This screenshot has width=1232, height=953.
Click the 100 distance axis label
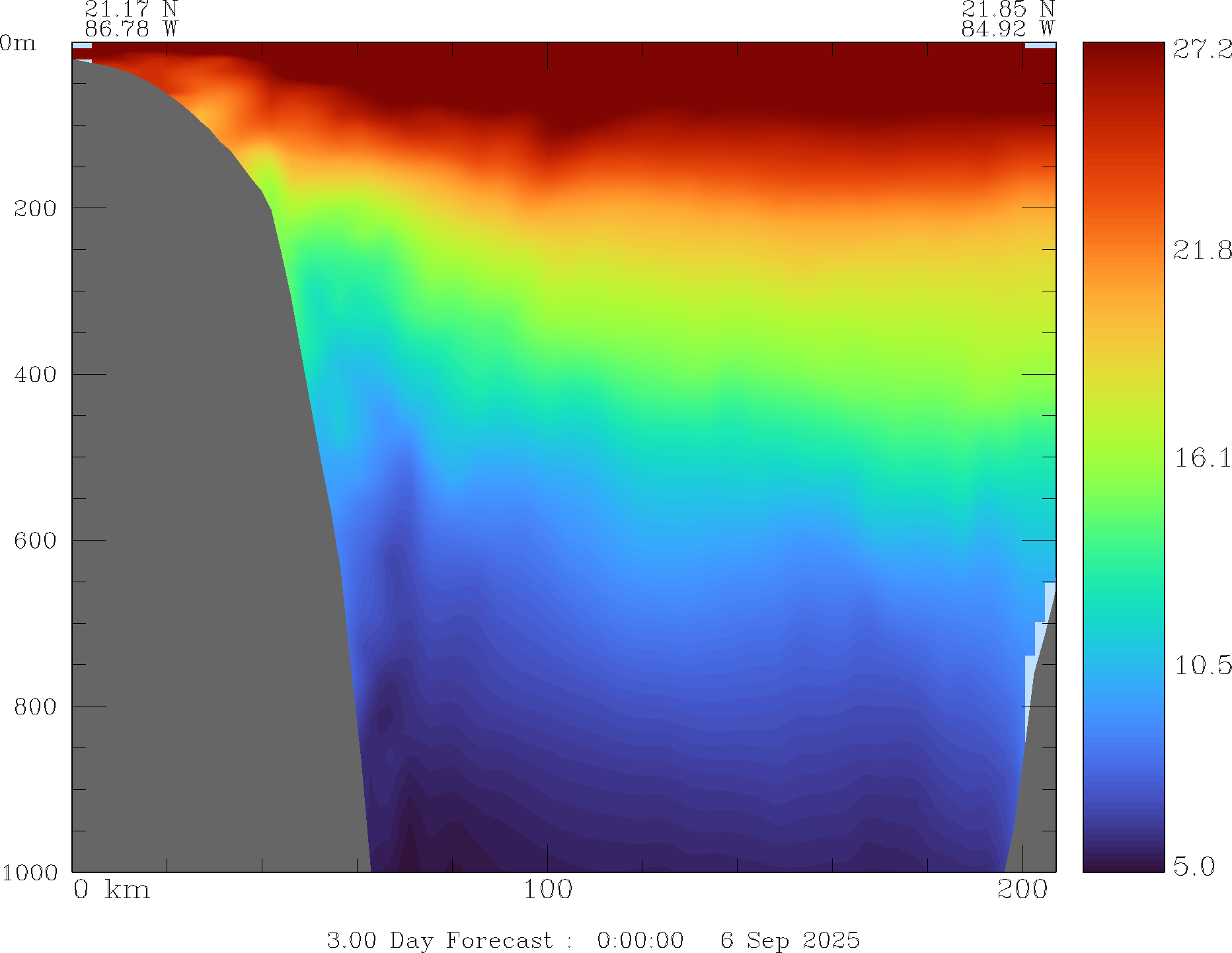coord(547,890)
